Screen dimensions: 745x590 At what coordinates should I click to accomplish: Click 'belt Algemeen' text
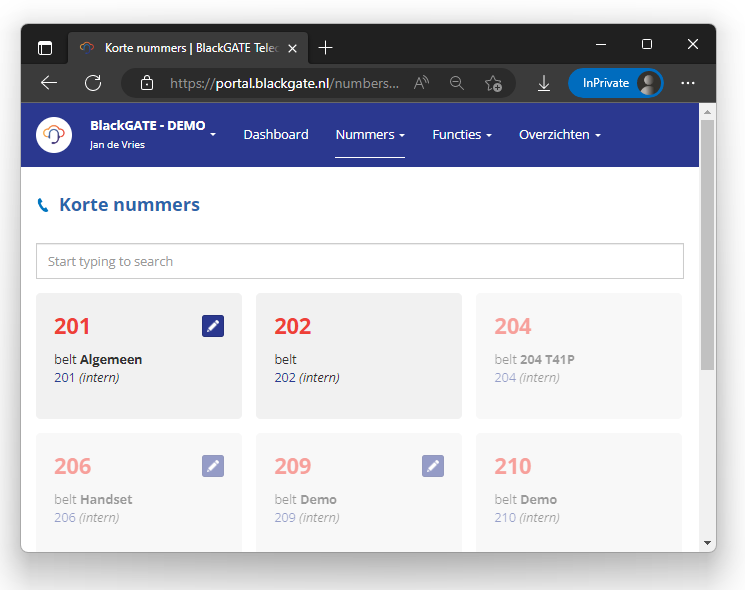tap(98, 360)
